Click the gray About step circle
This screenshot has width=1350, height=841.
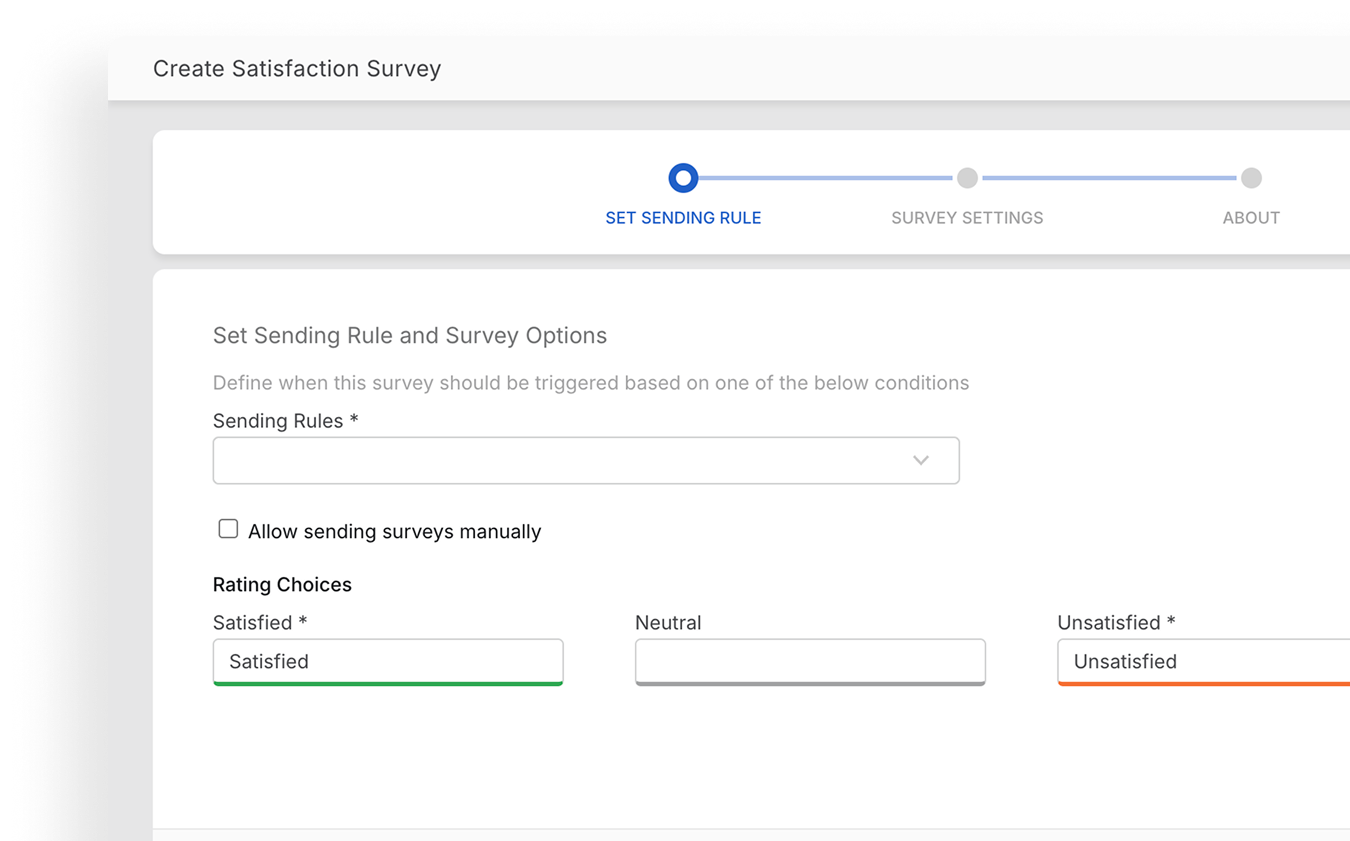point(1251,178)
